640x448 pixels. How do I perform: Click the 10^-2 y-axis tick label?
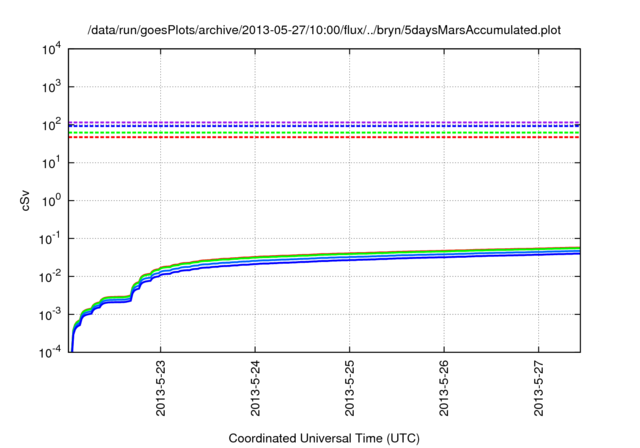click(50, 276)
